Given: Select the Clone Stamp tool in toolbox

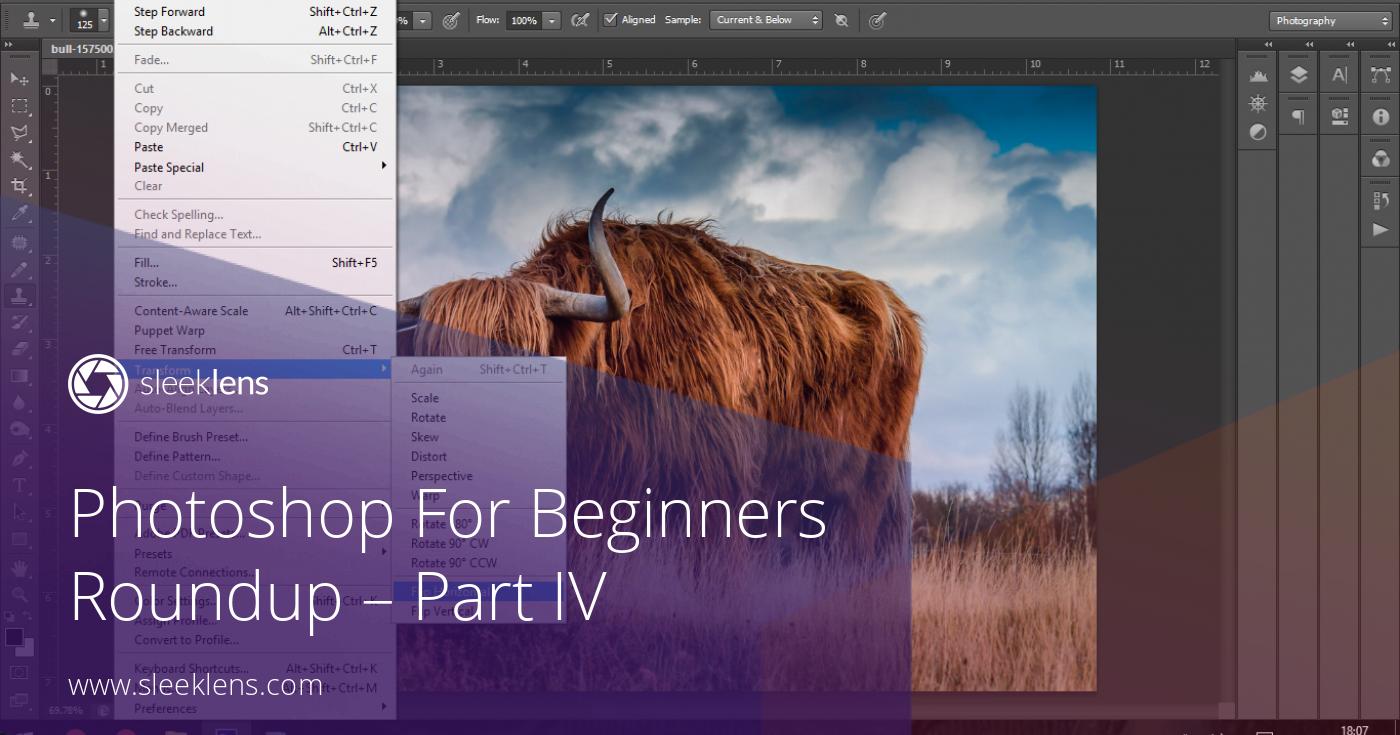Looking at the screenshot, I should [19, 296].
